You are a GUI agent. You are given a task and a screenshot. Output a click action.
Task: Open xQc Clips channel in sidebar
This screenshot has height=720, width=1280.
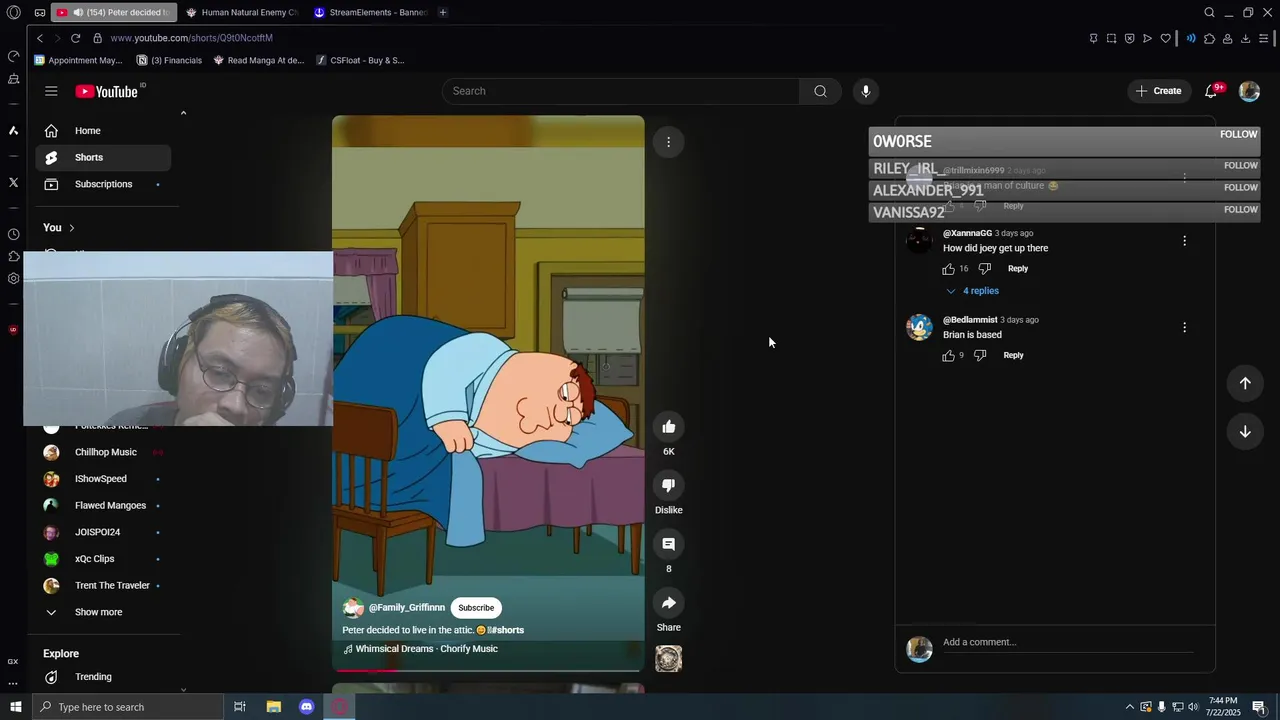pos(103,559)
